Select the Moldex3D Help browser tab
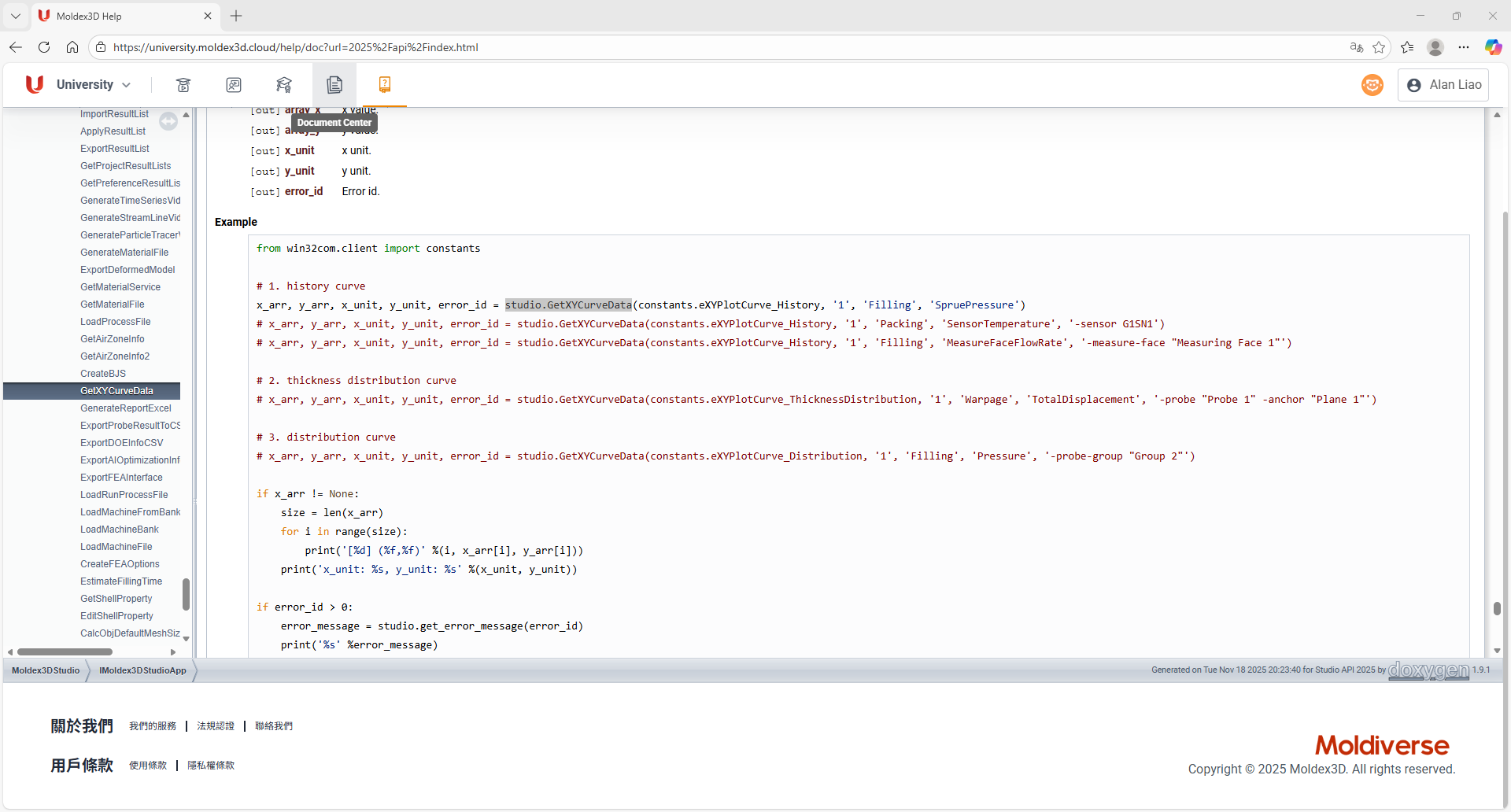This screenshot has height=812, width=1511. point(118,16)
